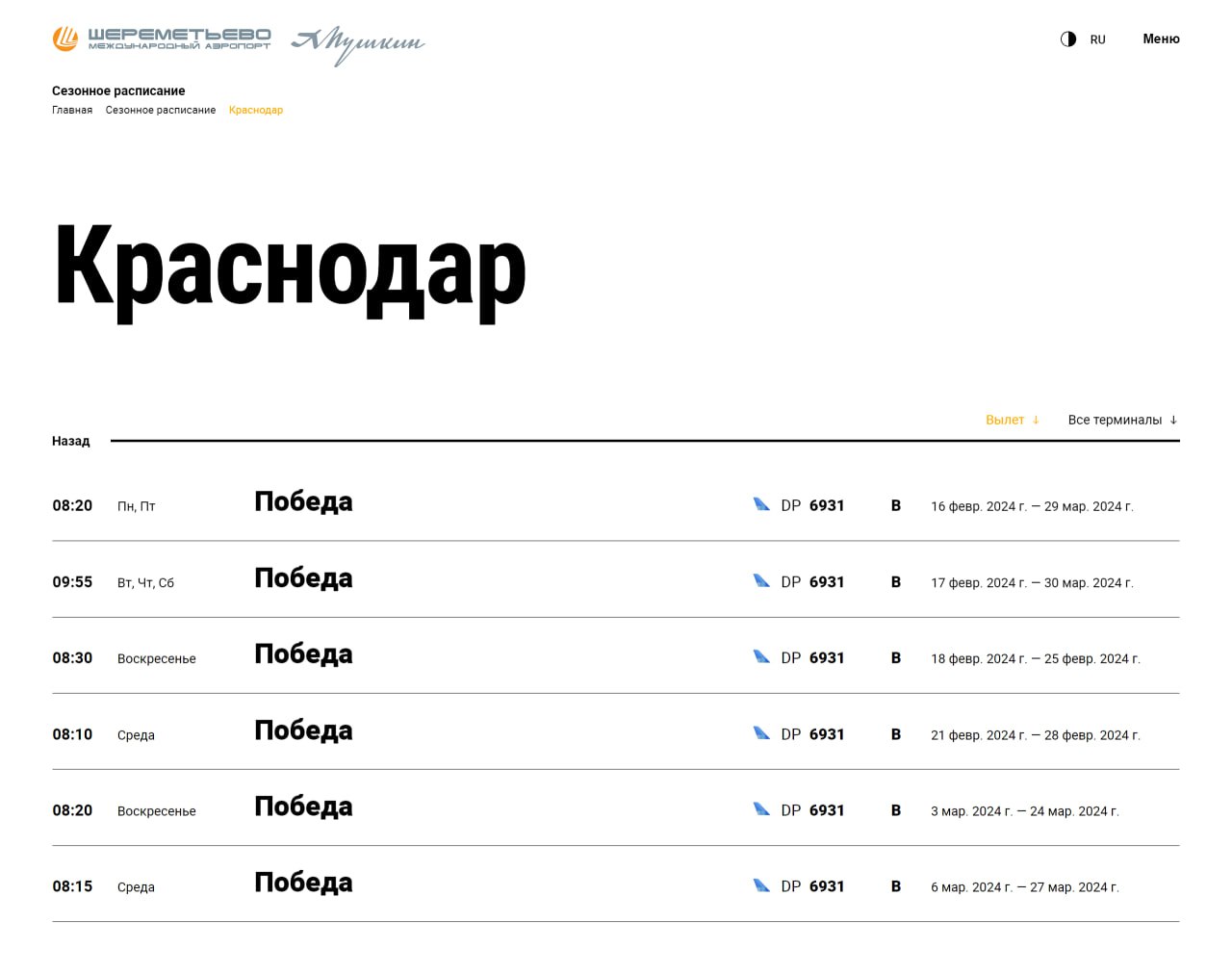This screenshot has height=973, width=1232.
Task: Click the large Краснодар page heading
Action: coord(290,268)
